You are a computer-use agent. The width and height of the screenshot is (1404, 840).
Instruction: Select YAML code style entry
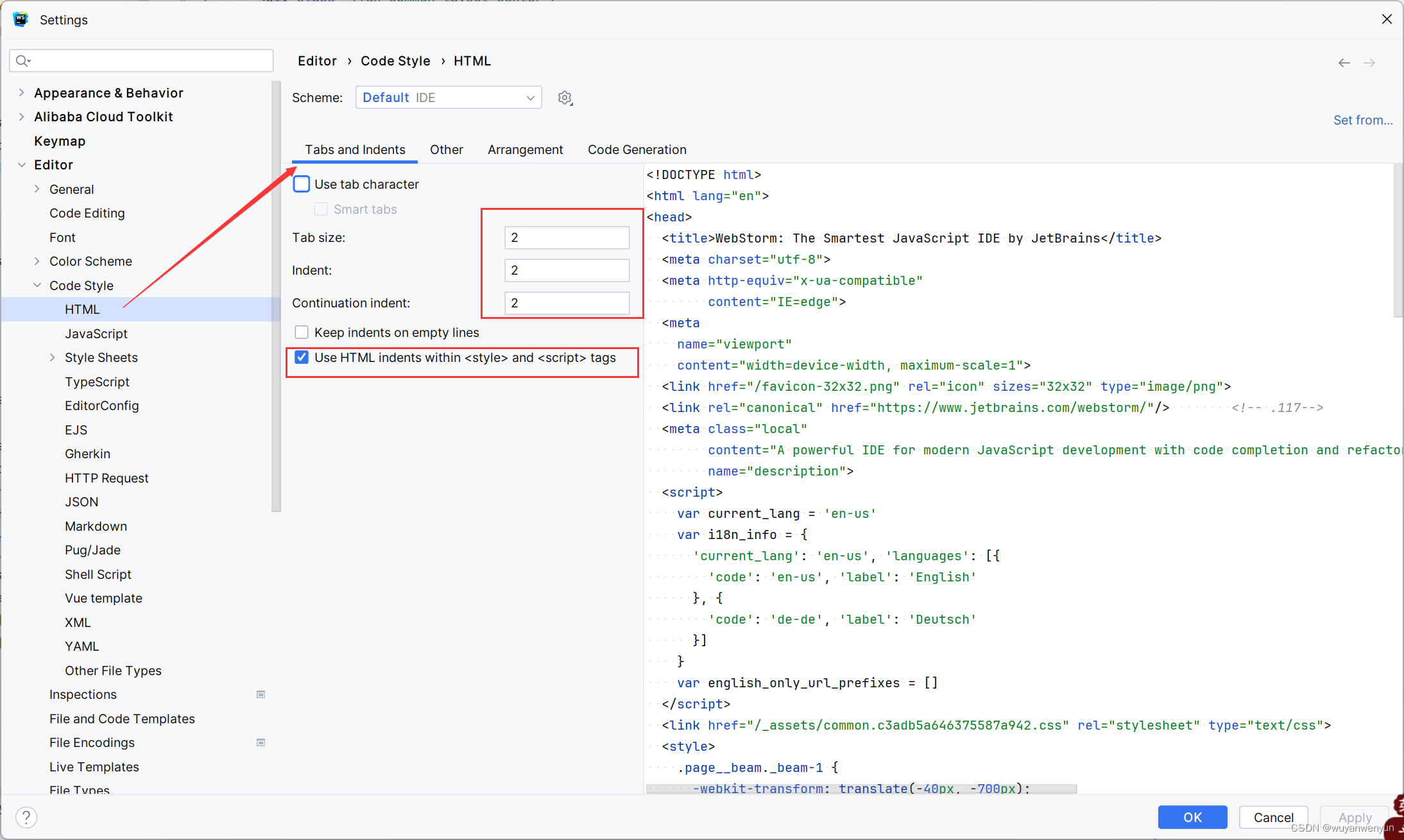pos(81,646)
